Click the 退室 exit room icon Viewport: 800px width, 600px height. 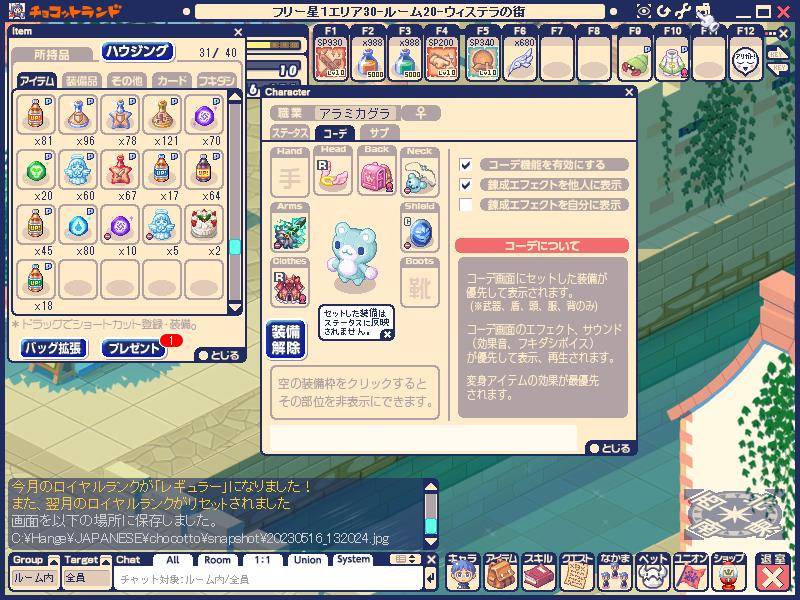[x=772, y=572]
